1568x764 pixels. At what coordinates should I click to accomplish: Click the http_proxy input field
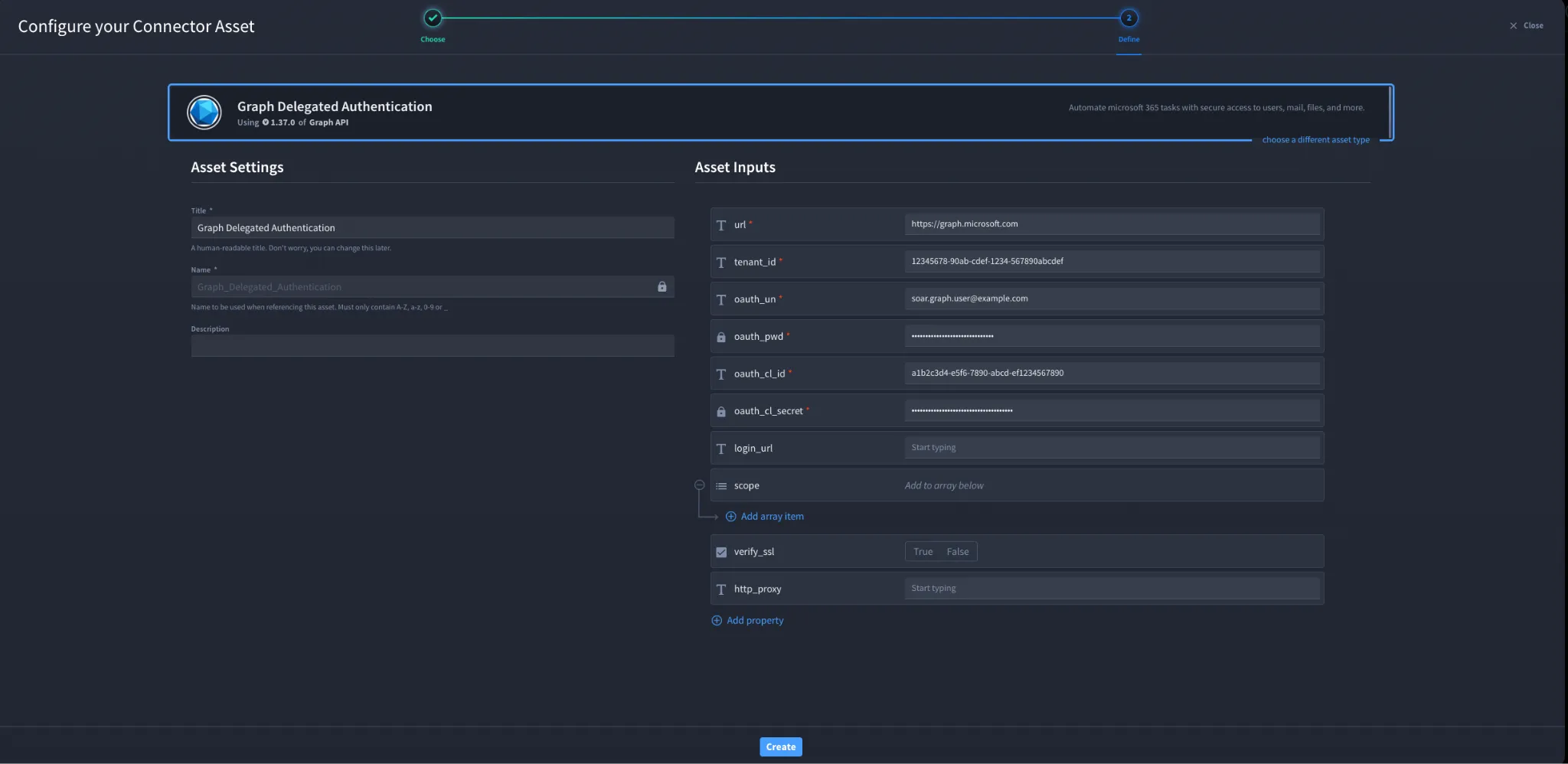pyautogui.click(x=1112, y=589)
